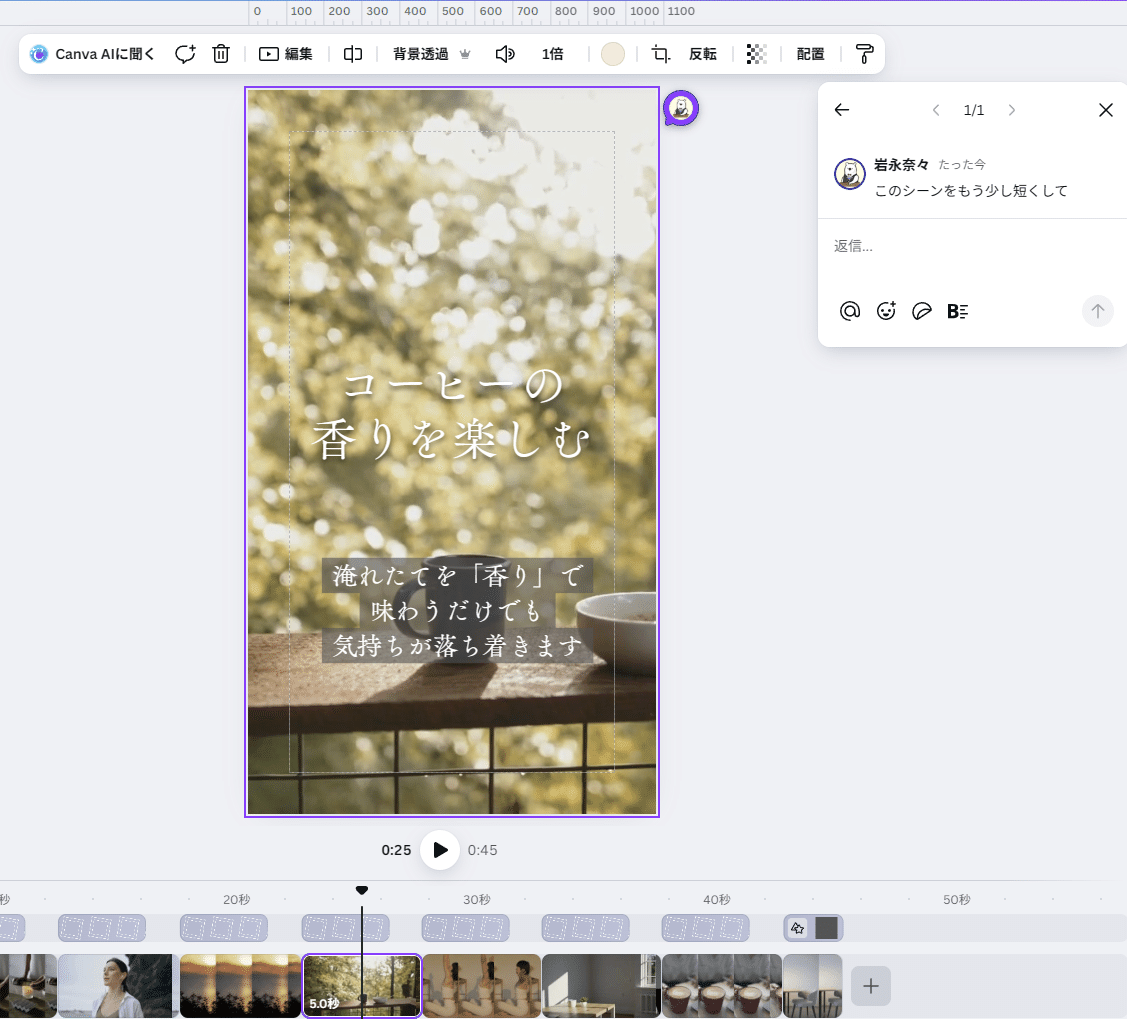Add a new clip with the plus button
The width and height of the screenshot is (1127, 1019).
tap(870, 986)
